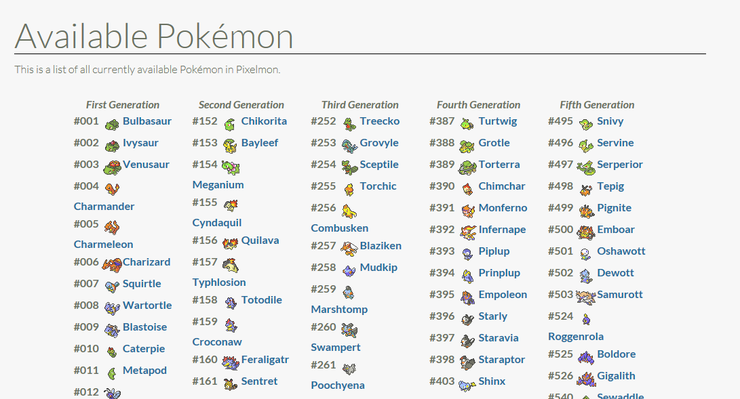Click the Samurott sprite icon

point(586,297)
